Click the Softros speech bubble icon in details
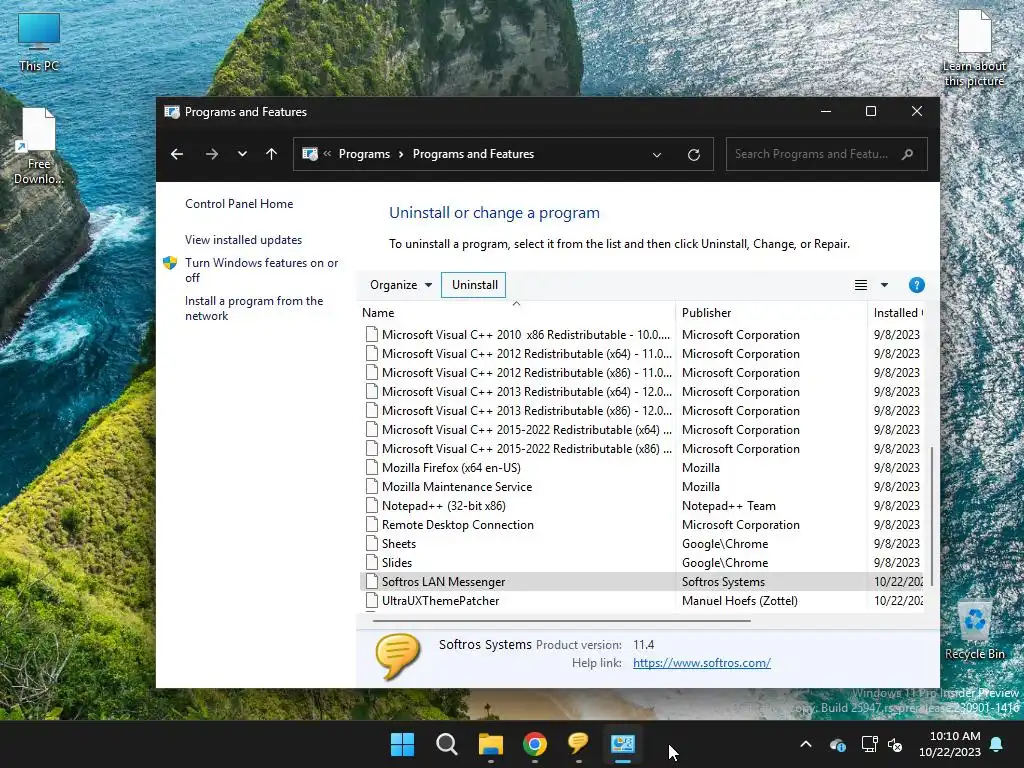The height and width of the screenshot is (768, 1024). (x=397, y=656)
